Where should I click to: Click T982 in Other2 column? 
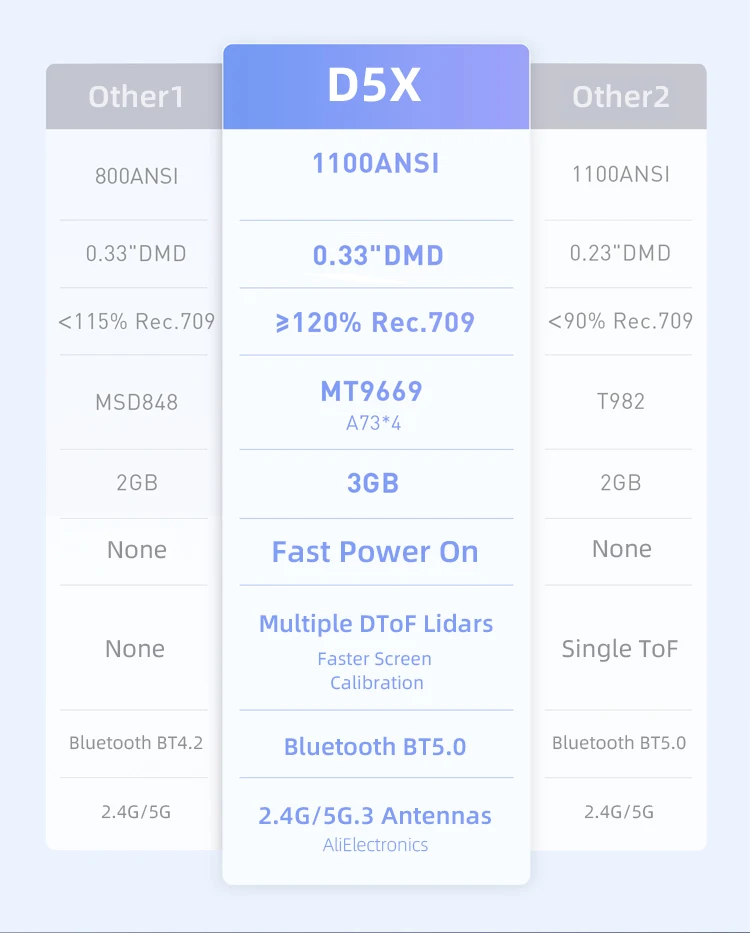pos(620,401)
